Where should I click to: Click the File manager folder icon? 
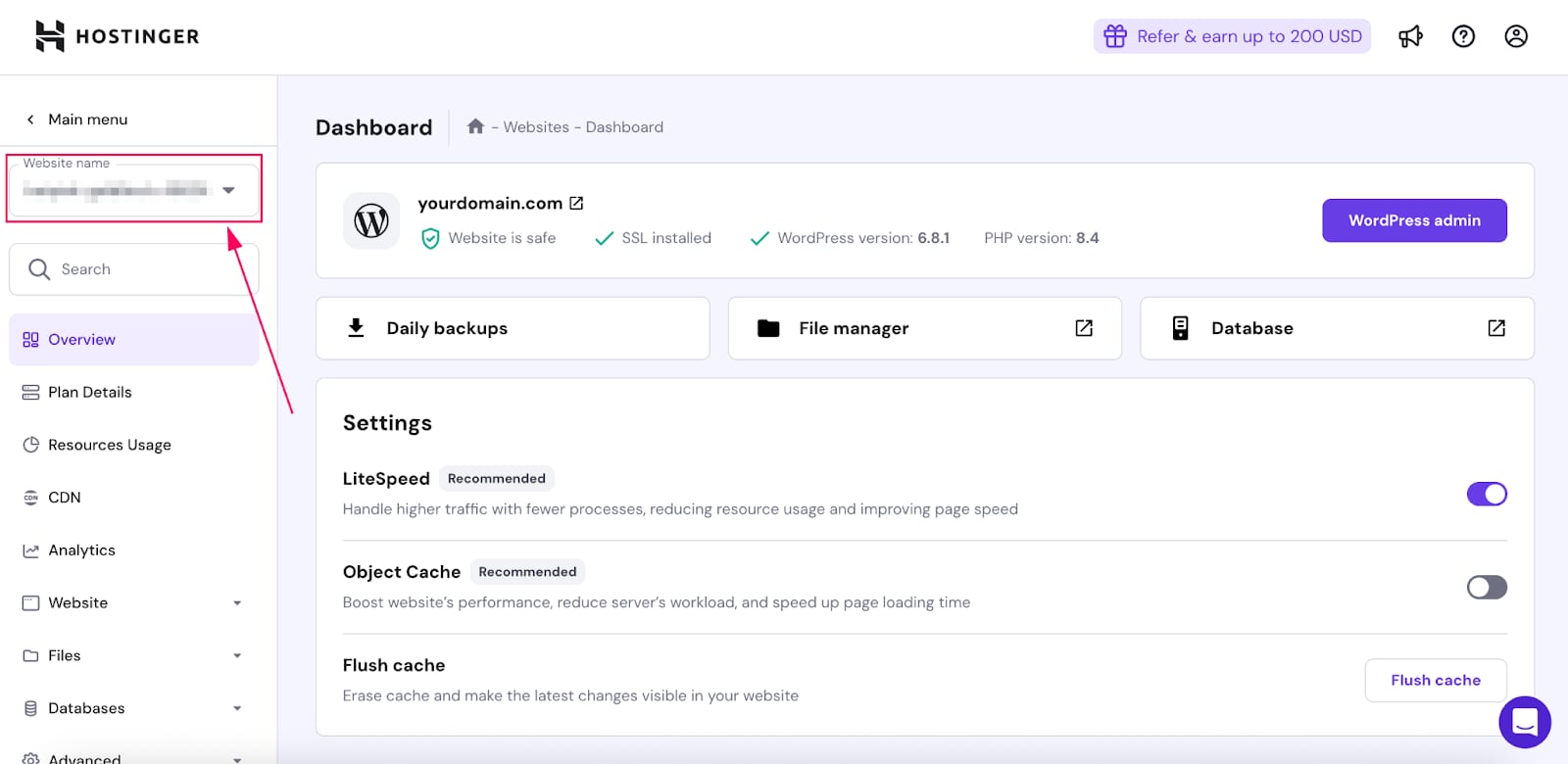768,328
